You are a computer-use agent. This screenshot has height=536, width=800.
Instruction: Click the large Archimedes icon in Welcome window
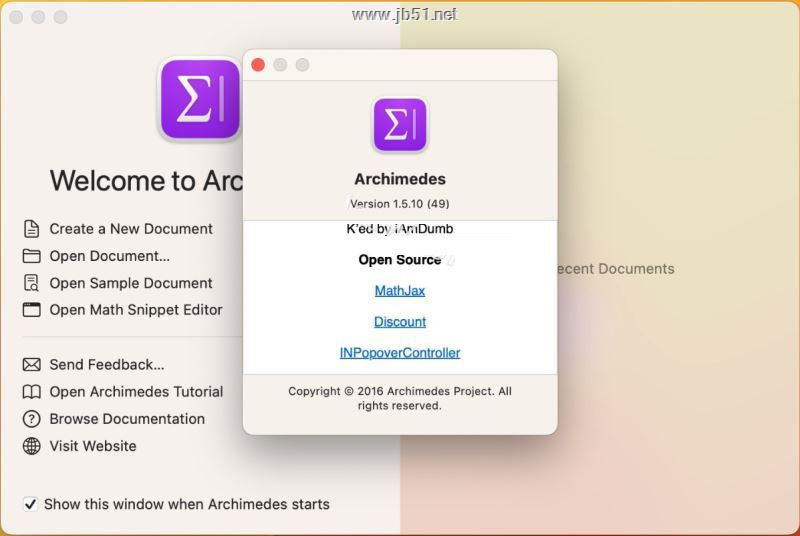(x=200, y=99)
